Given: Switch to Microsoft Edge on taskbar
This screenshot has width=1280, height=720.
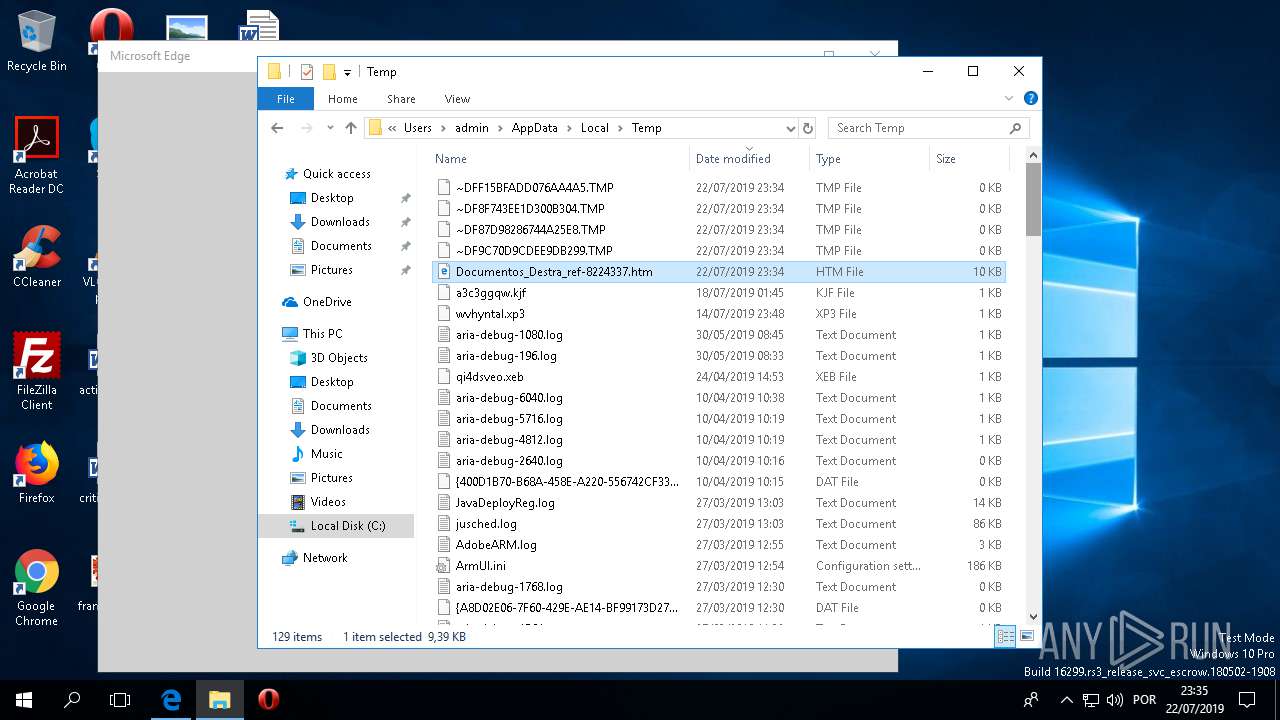Looking at the screenshot, I should pos(171,700).
